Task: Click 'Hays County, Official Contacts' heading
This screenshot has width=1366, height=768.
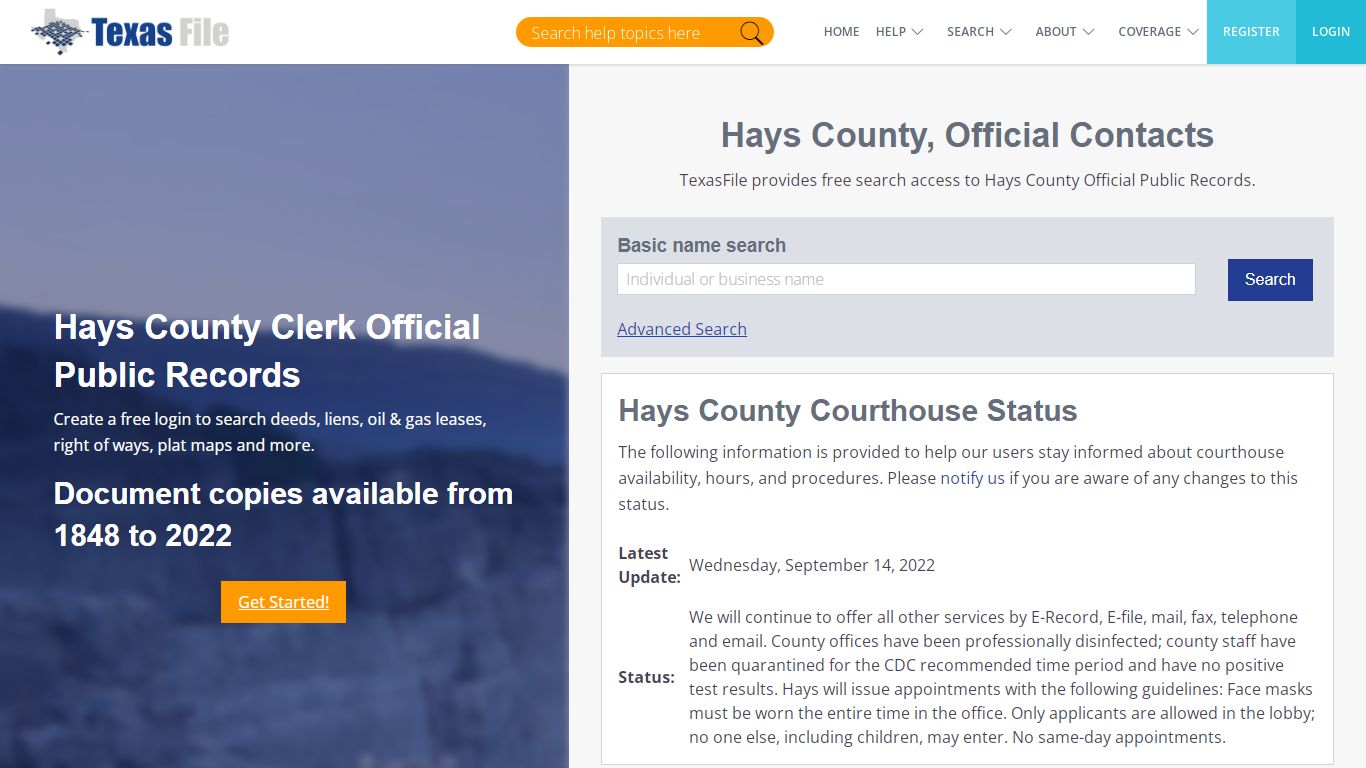Action: point(967,135)
